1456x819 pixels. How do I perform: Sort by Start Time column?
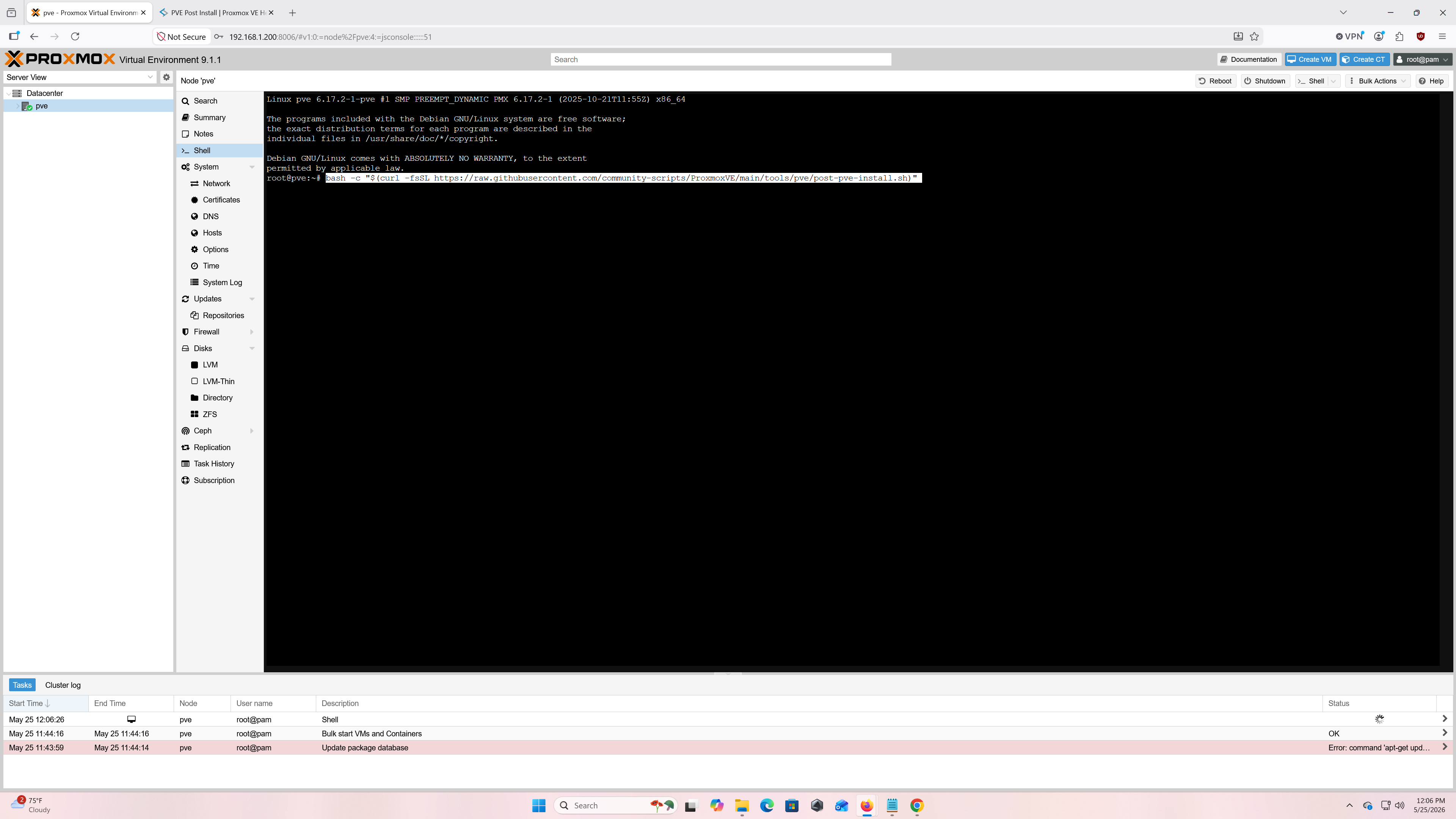pyautogui.click(x=46, y=704)
